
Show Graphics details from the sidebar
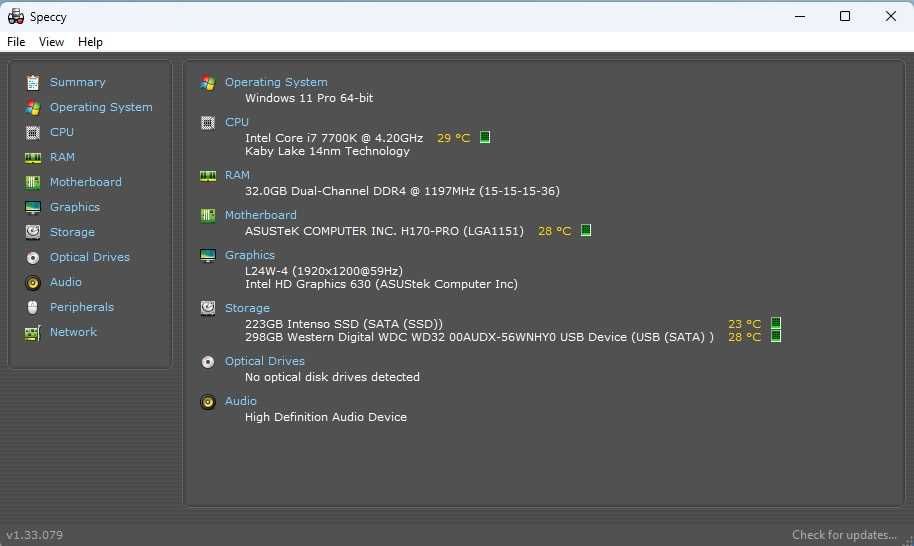click(75, 207)
